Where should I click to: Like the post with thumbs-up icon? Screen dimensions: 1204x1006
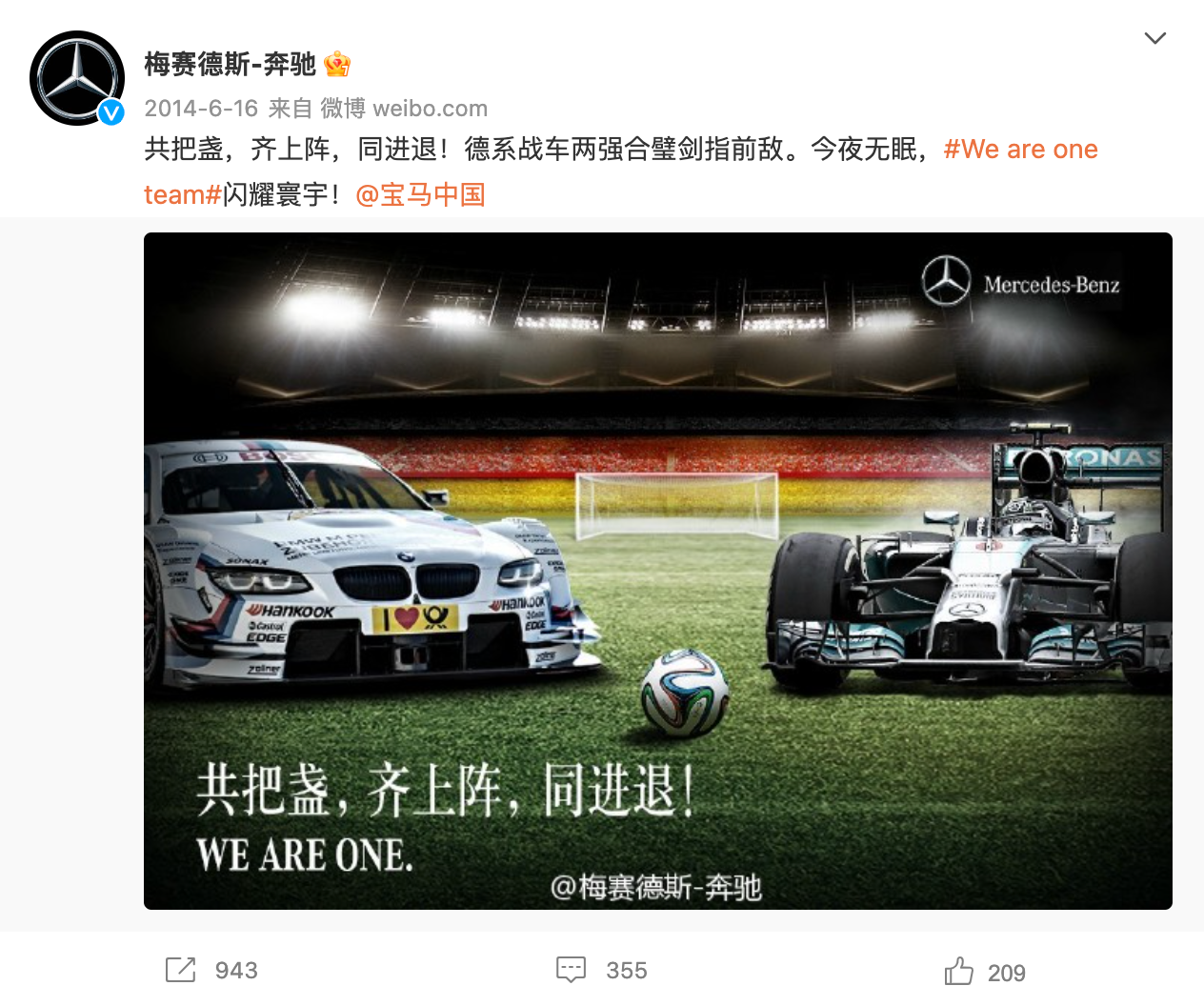[x=958, y=971]
